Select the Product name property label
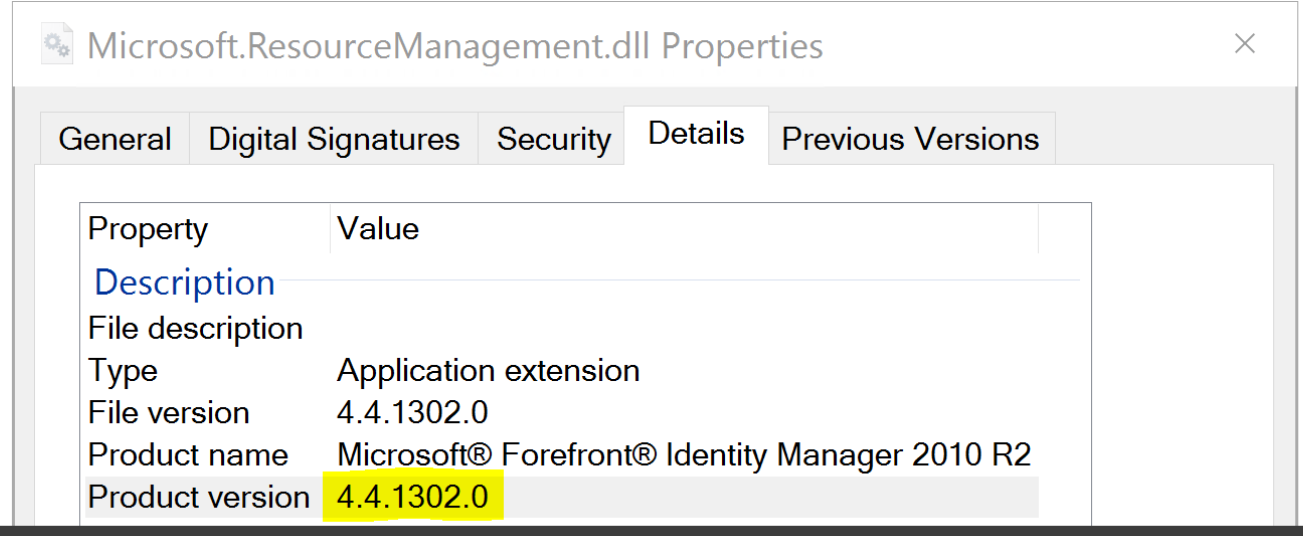 click(x=188, y=454)
